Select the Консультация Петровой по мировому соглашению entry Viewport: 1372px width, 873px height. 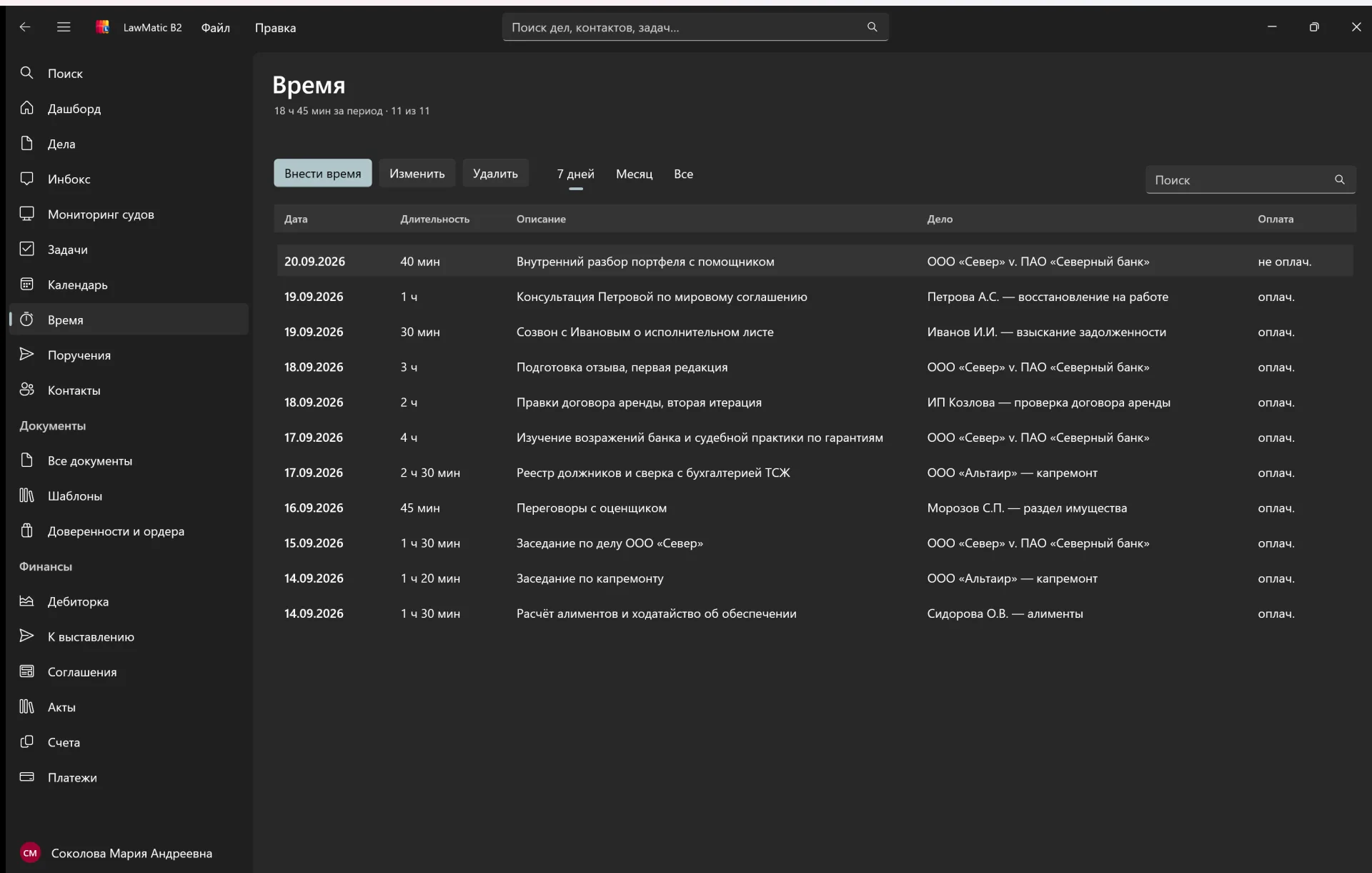(x=815, y=297)
